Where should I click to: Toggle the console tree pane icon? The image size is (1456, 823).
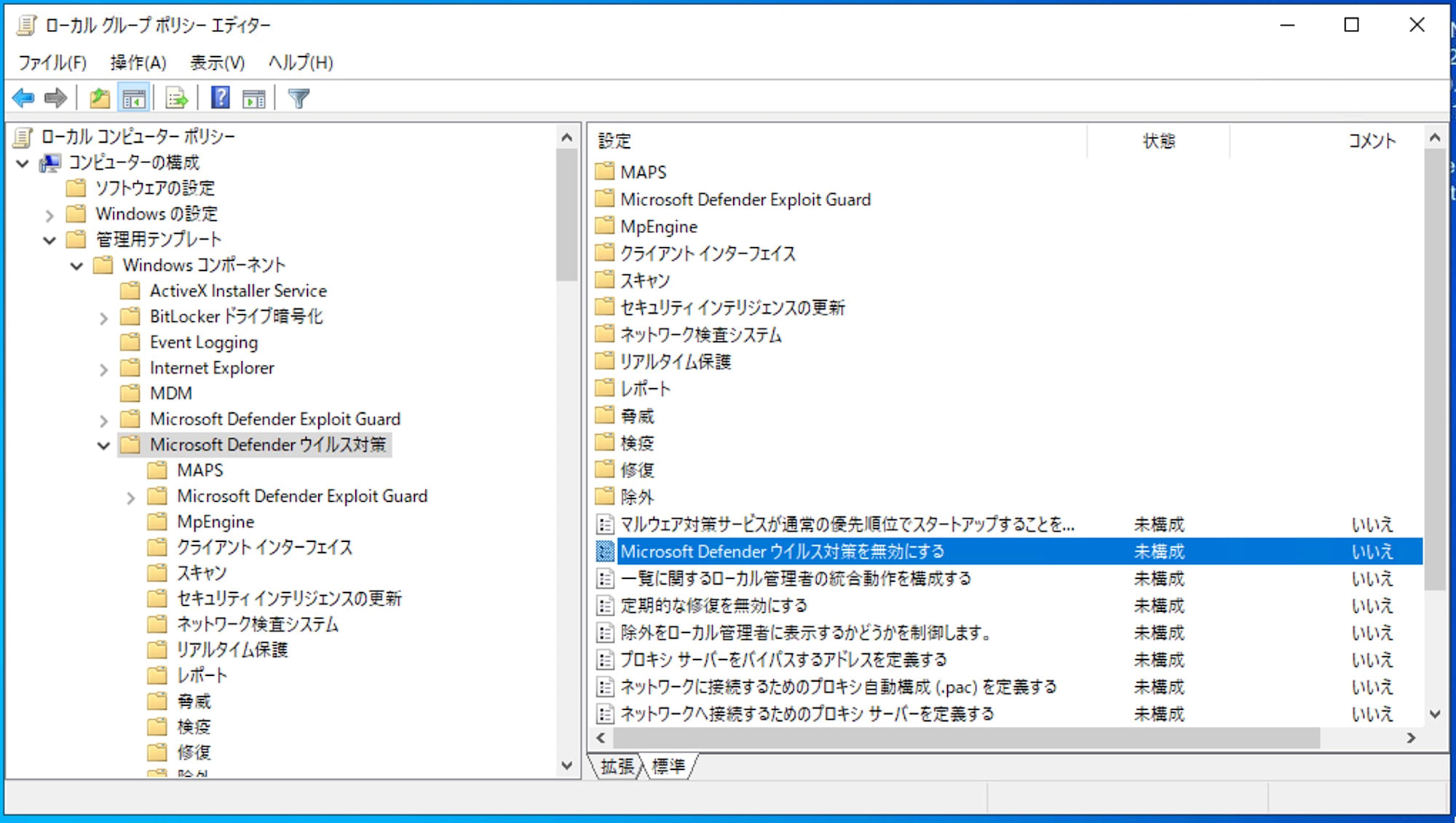click(134, 98)
